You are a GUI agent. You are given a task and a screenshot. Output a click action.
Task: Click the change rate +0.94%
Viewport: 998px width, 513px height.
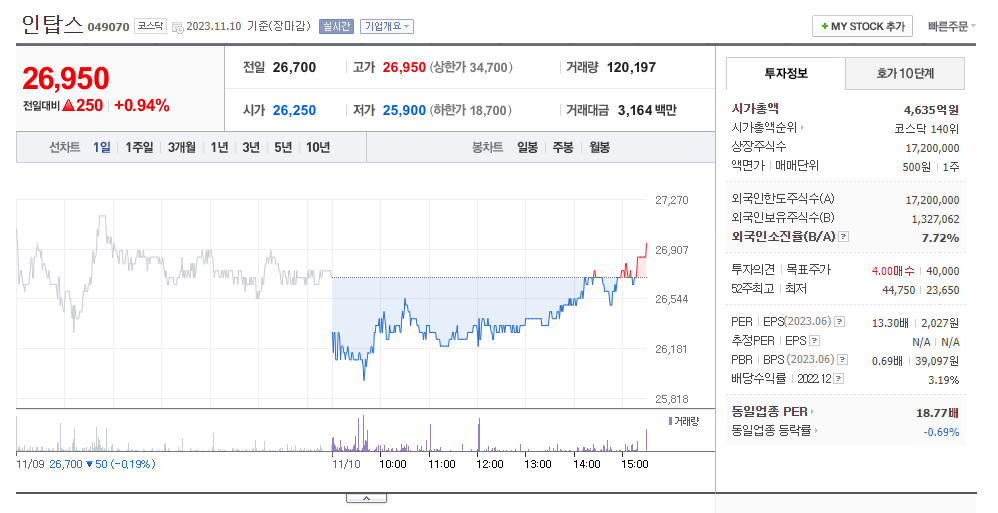pyautogui.click(x=141, y=106)
